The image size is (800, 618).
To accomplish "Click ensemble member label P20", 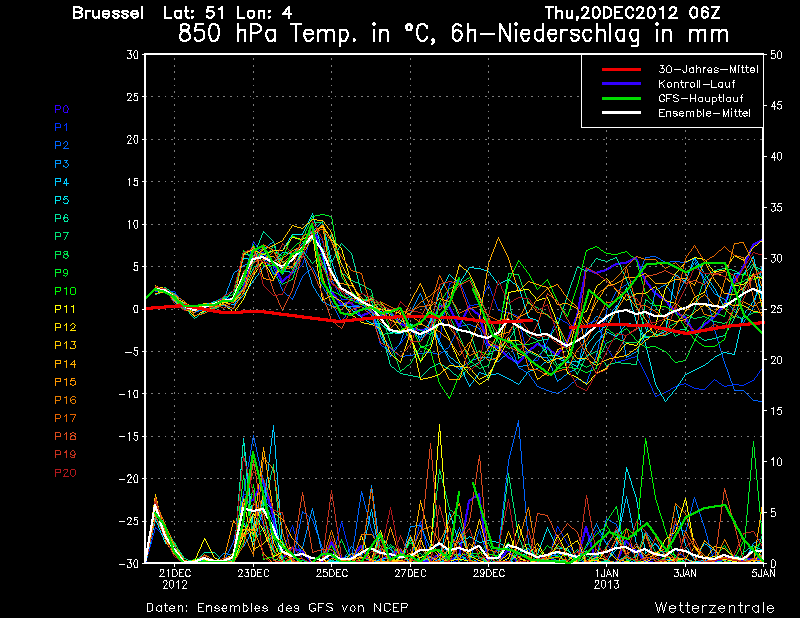I will [65, 472].
